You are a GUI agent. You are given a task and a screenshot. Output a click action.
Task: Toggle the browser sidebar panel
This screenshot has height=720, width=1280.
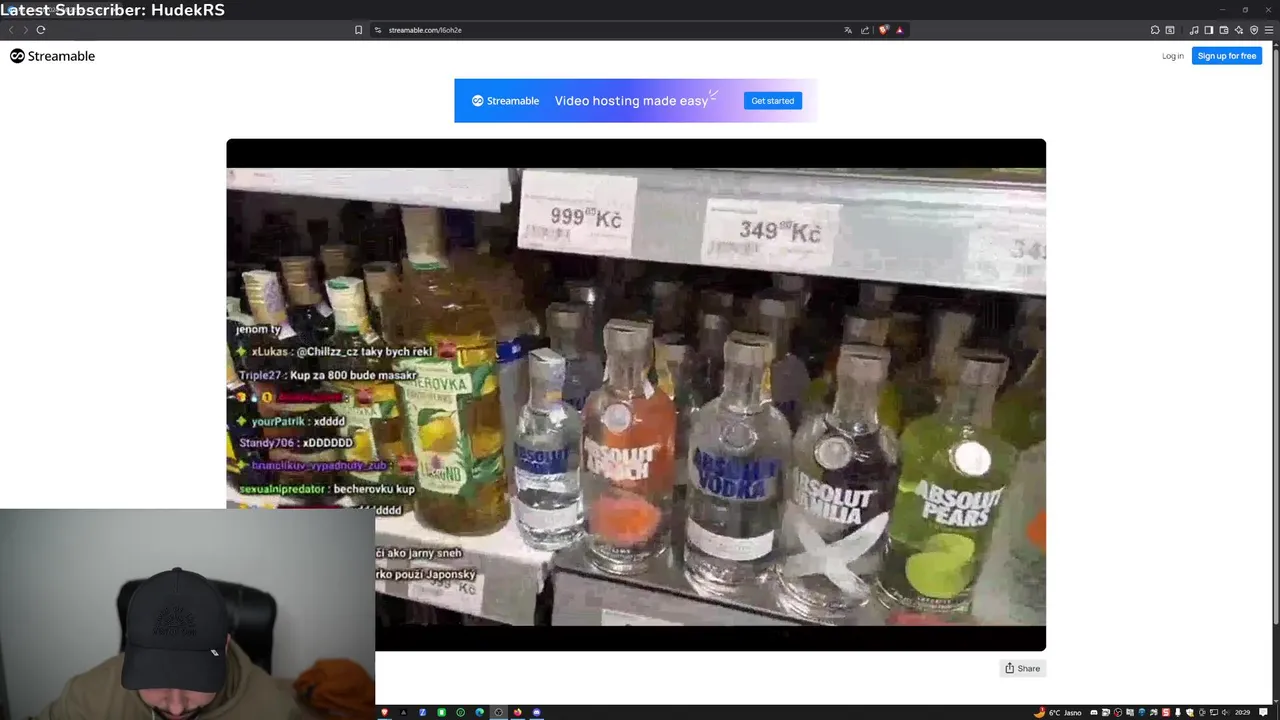point(1209,30)
